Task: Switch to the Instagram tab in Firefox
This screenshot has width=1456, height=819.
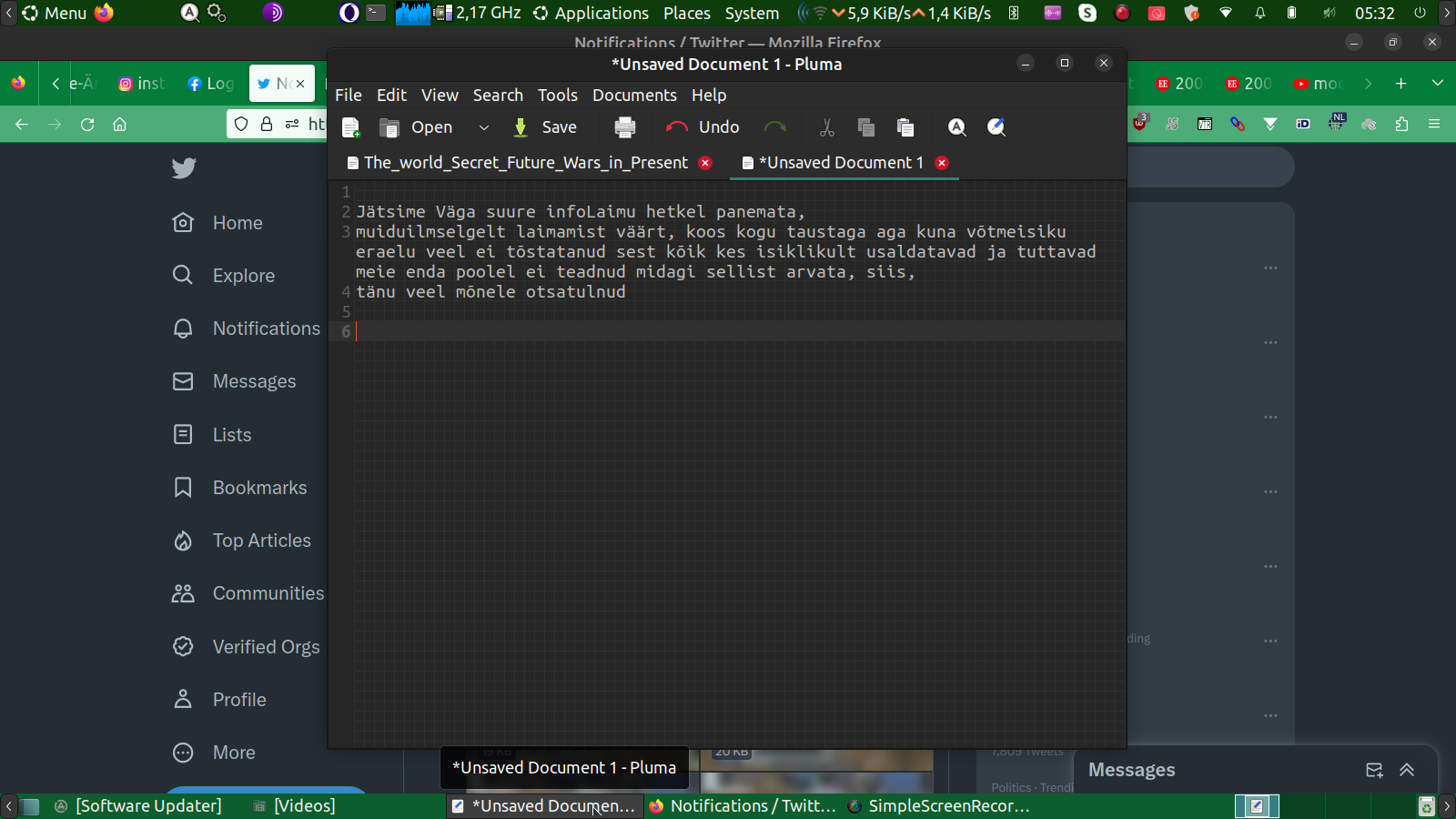Action: 143,84
